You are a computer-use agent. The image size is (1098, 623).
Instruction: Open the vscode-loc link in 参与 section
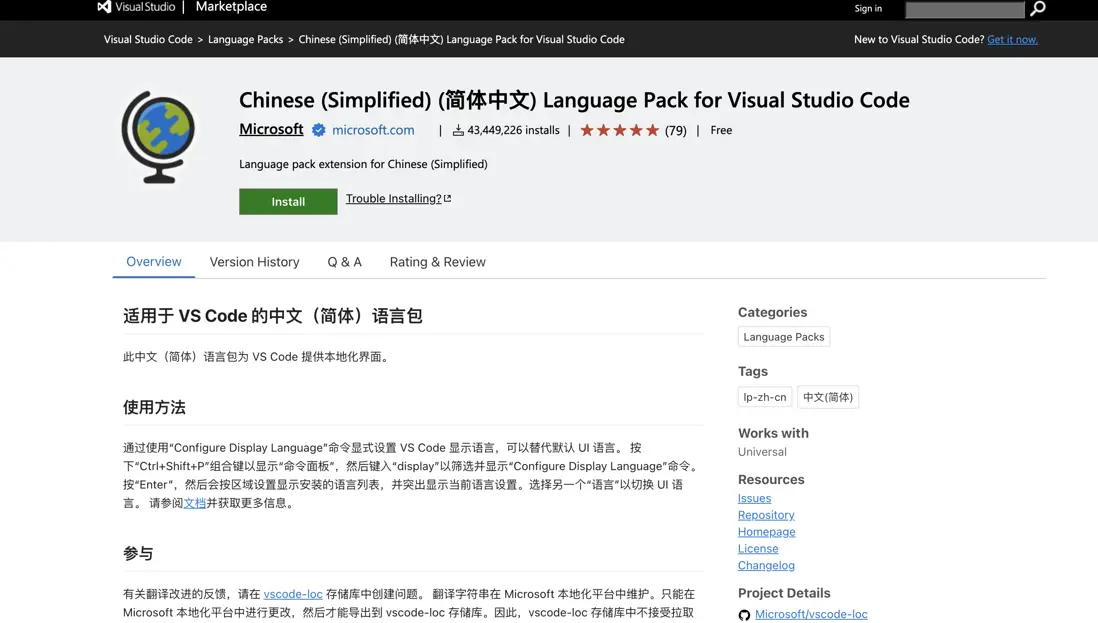coord(293,594)
